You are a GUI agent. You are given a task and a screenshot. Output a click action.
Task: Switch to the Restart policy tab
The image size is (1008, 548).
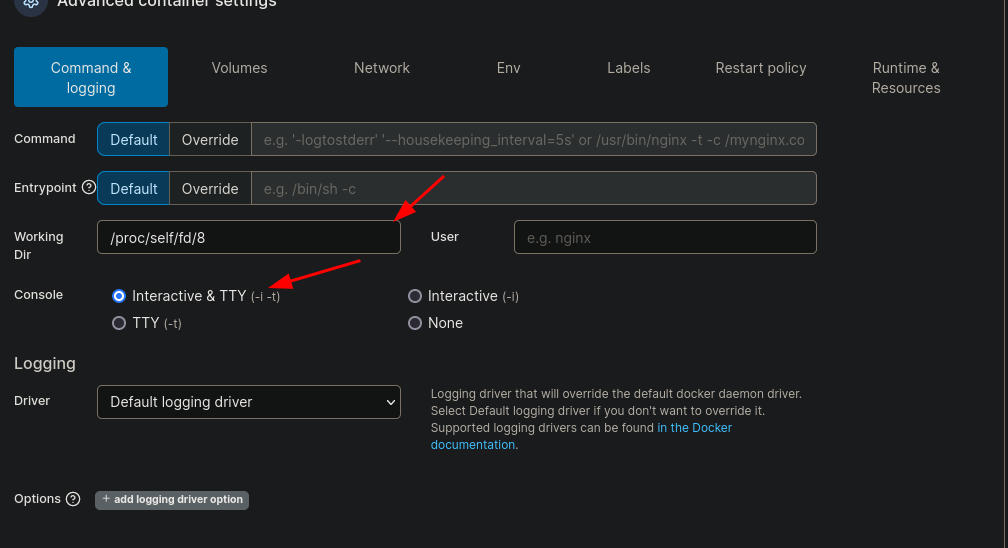(760, 68)
